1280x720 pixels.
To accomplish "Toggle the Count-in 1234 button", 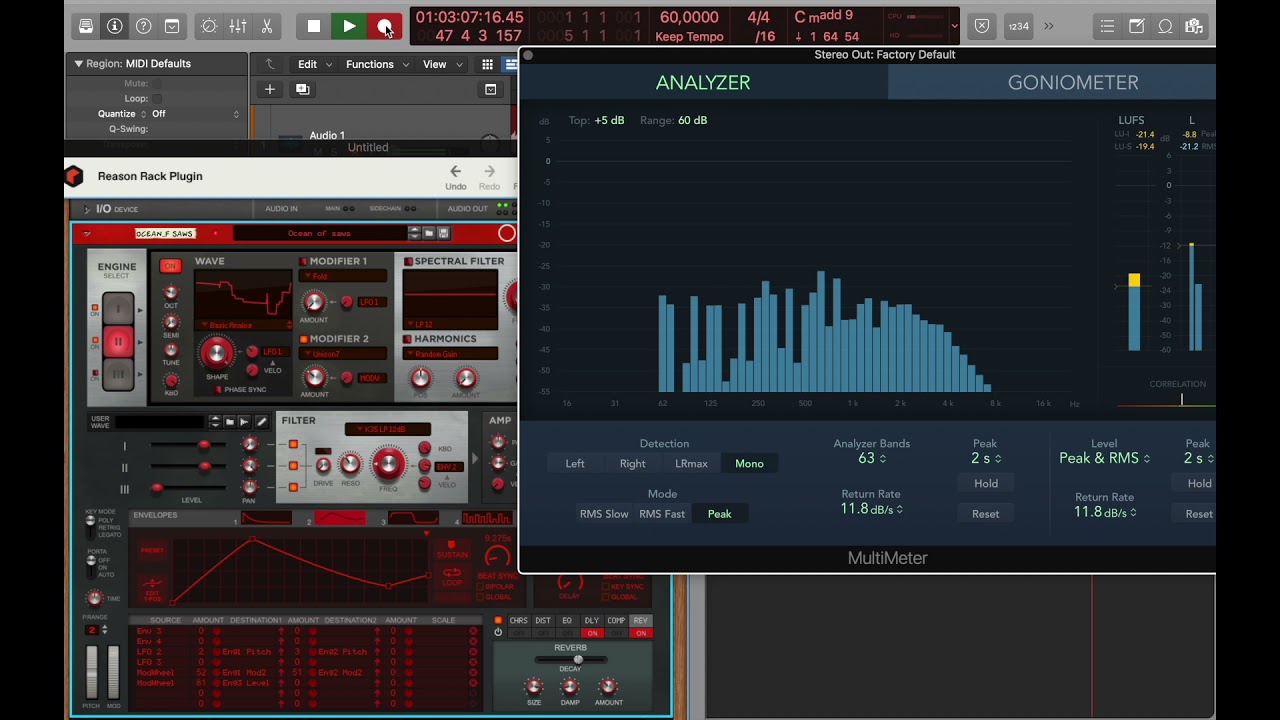I will coord(1018,26).
